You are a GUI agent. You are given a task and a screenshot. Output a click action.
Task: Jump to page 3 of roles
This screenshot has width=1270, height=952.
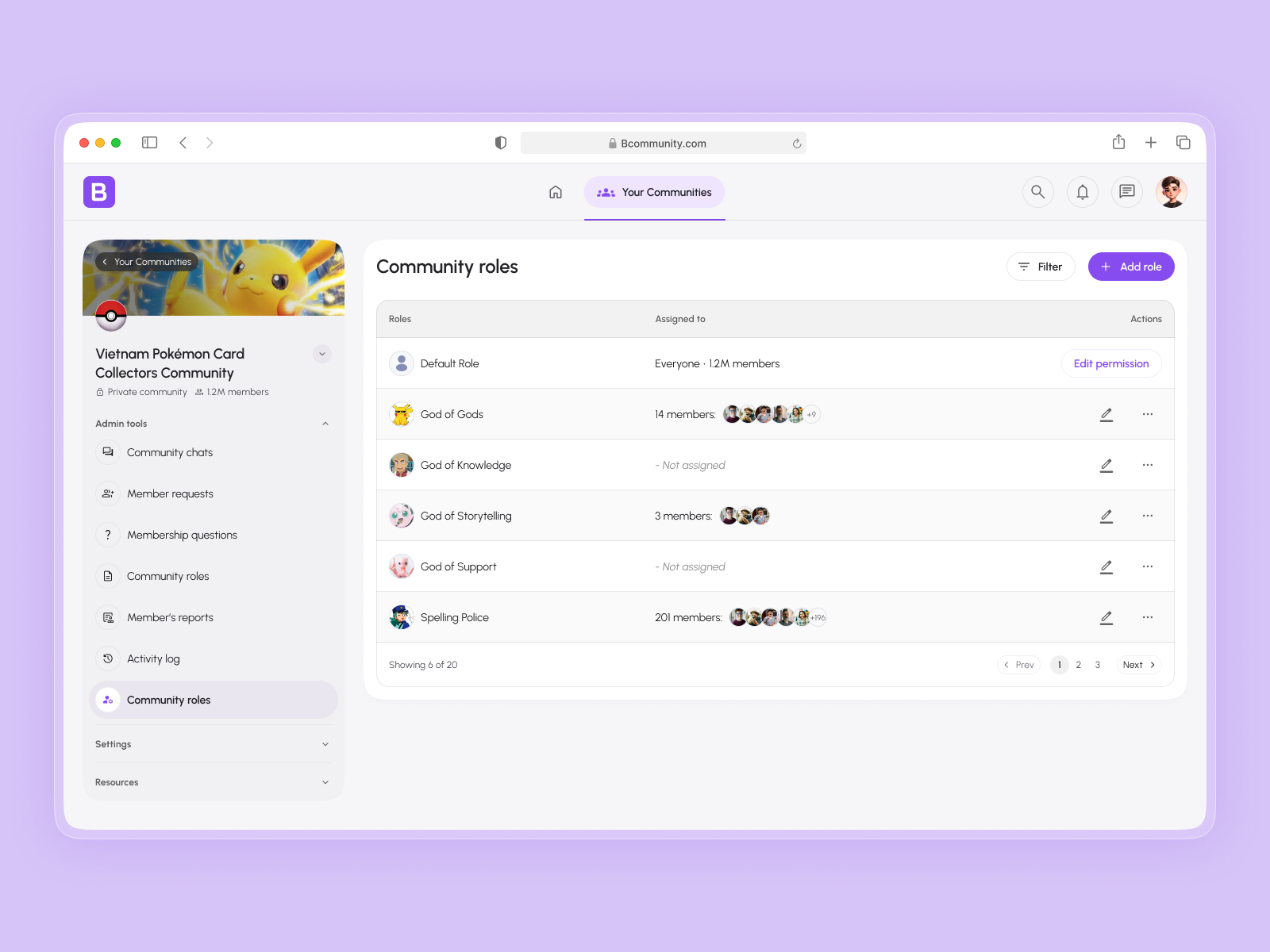(1098, 665)
